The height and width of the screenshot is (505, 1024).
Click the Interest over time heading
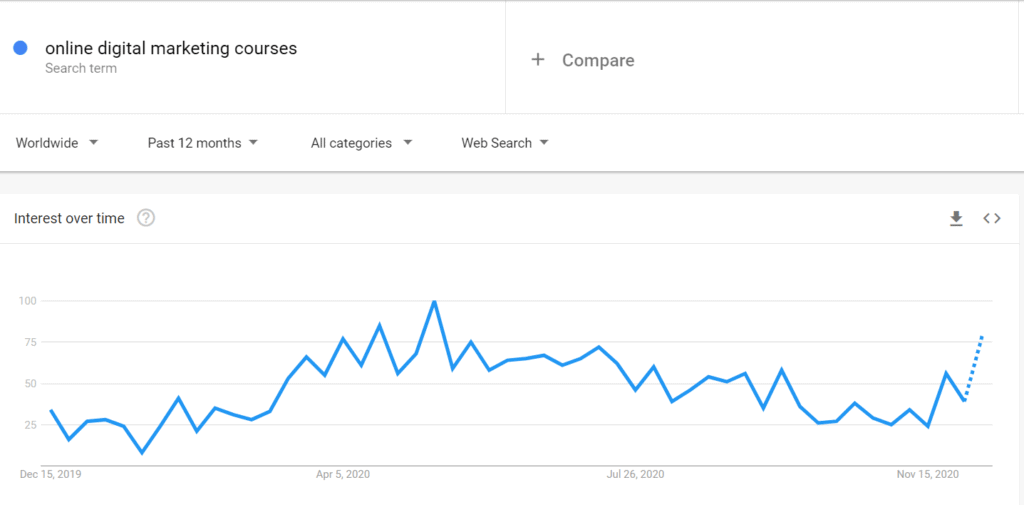[x=69, y=218]
